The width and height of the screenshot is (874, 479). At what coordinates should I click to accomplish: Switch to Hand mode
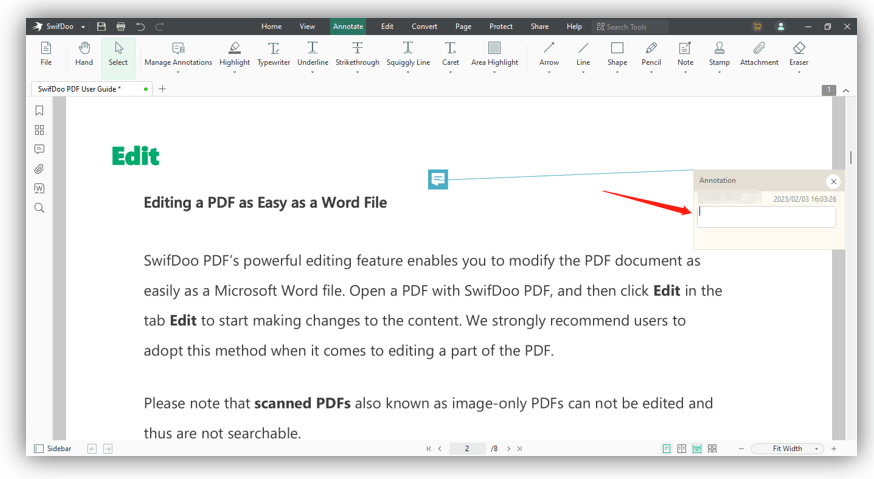coord(84,54)
